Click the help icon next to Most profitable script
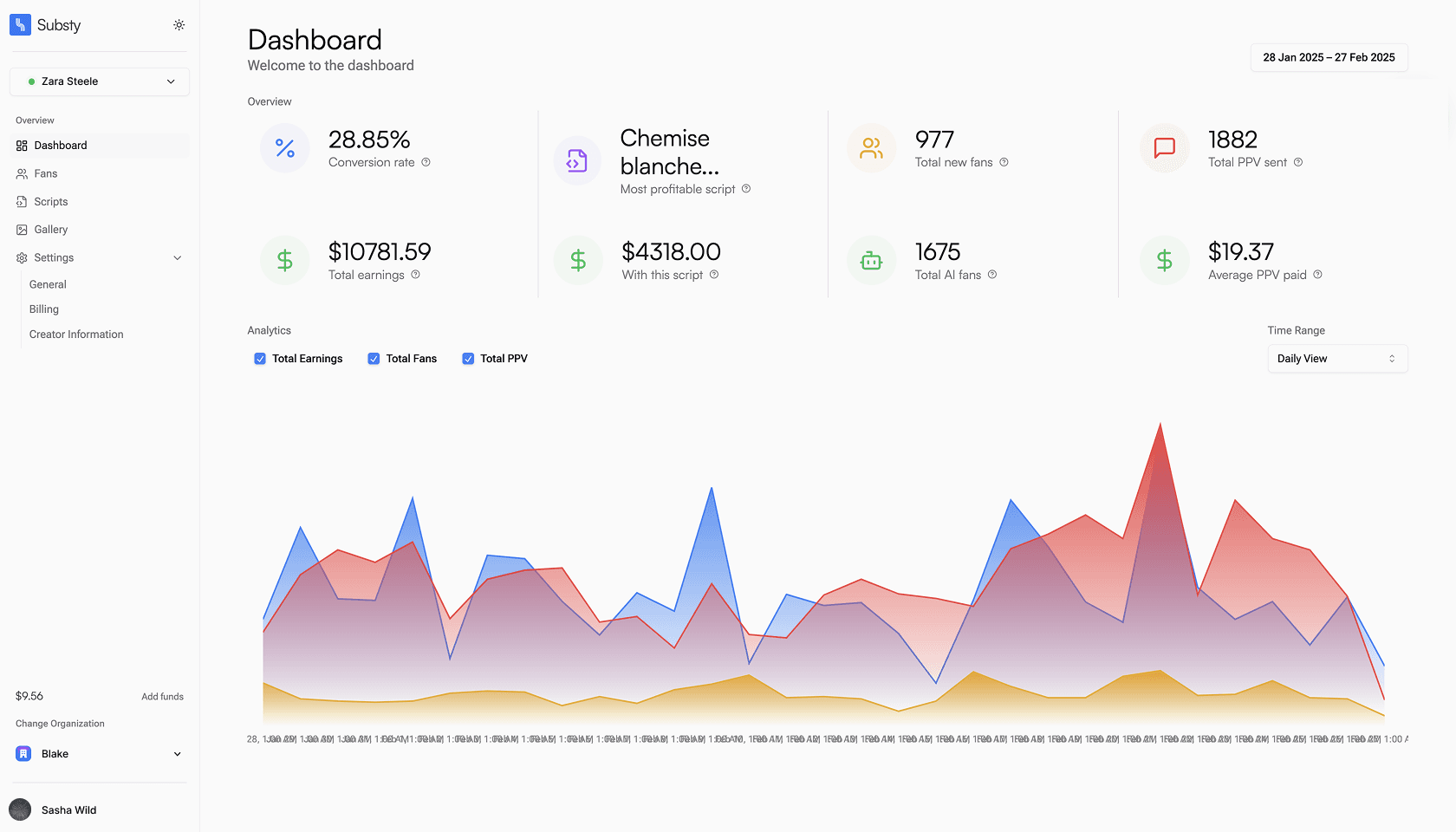1456x832 pixels. 746,189
